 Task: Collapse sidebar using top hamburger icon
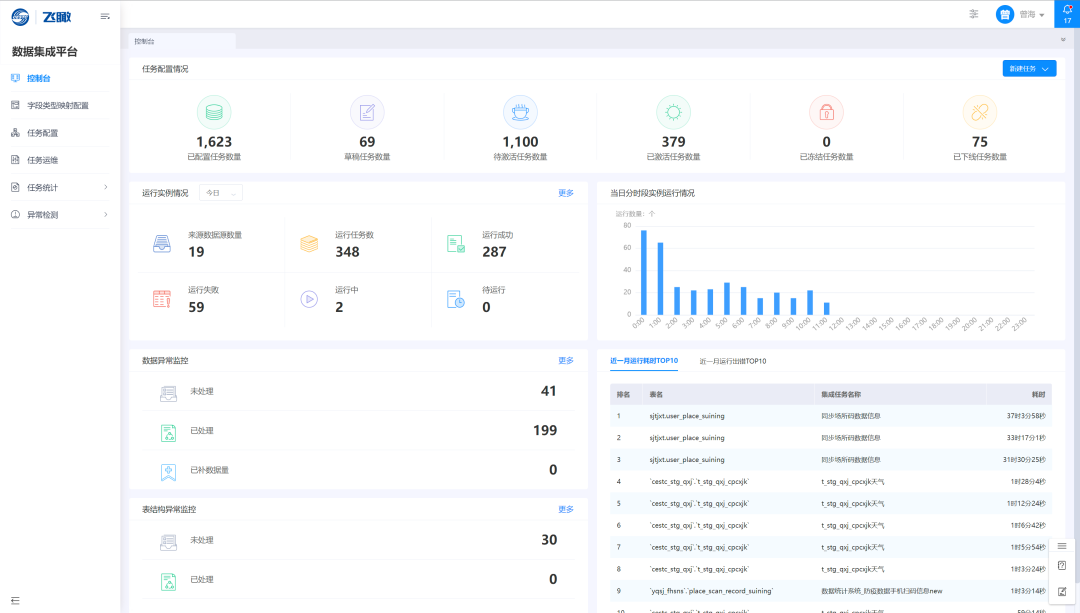(x=105, y=16)
